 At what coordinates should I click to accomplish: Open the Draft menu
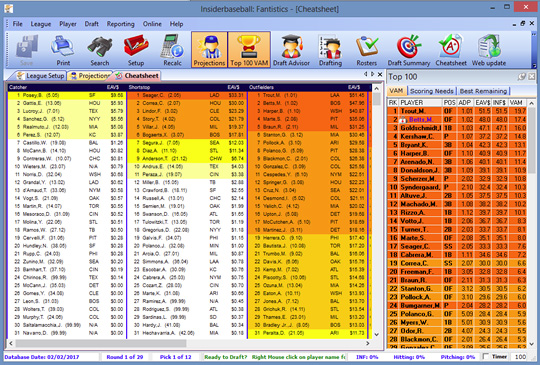[92, 24]
